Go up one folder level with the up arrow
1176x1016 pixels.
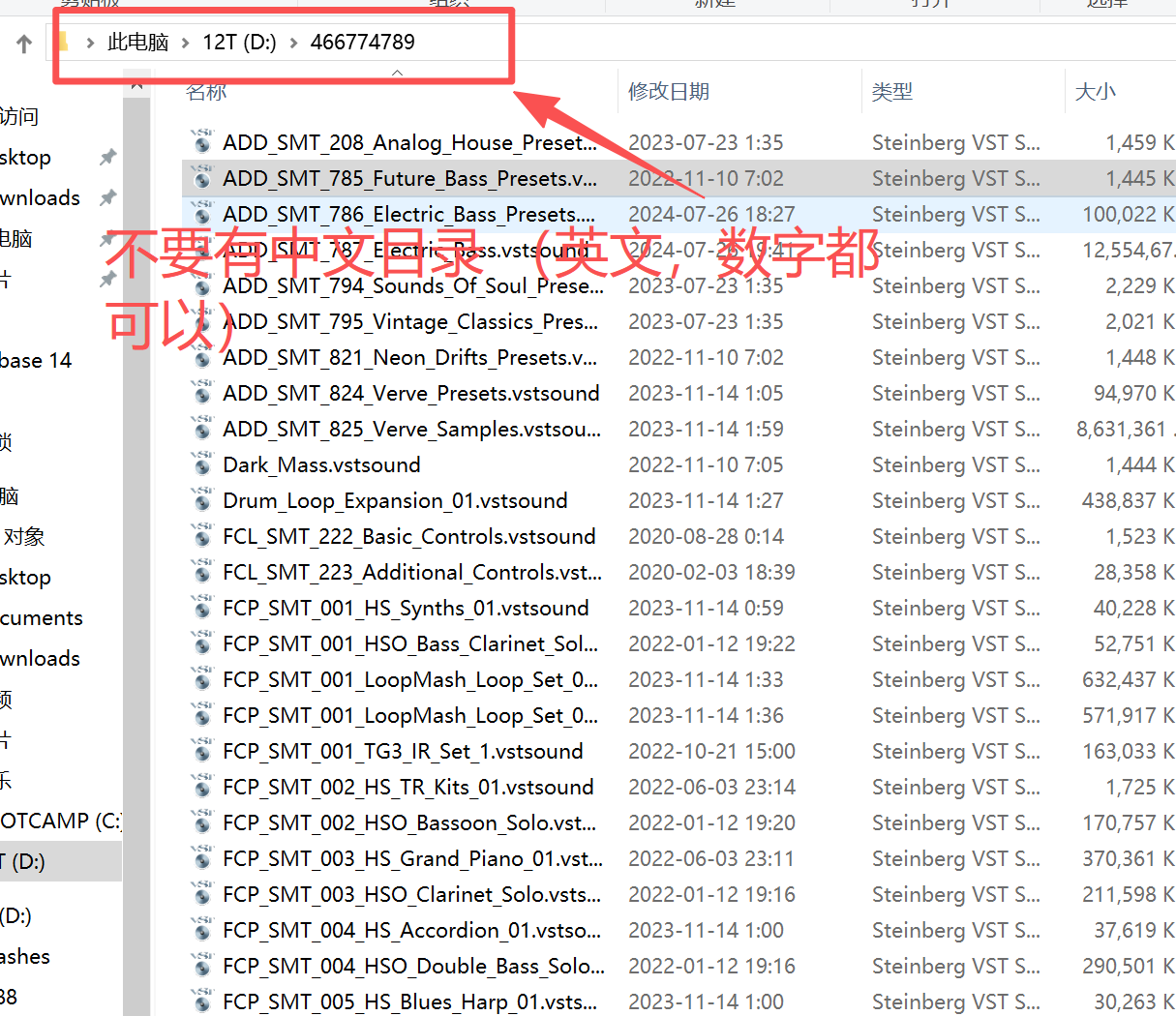pos(24,43)
